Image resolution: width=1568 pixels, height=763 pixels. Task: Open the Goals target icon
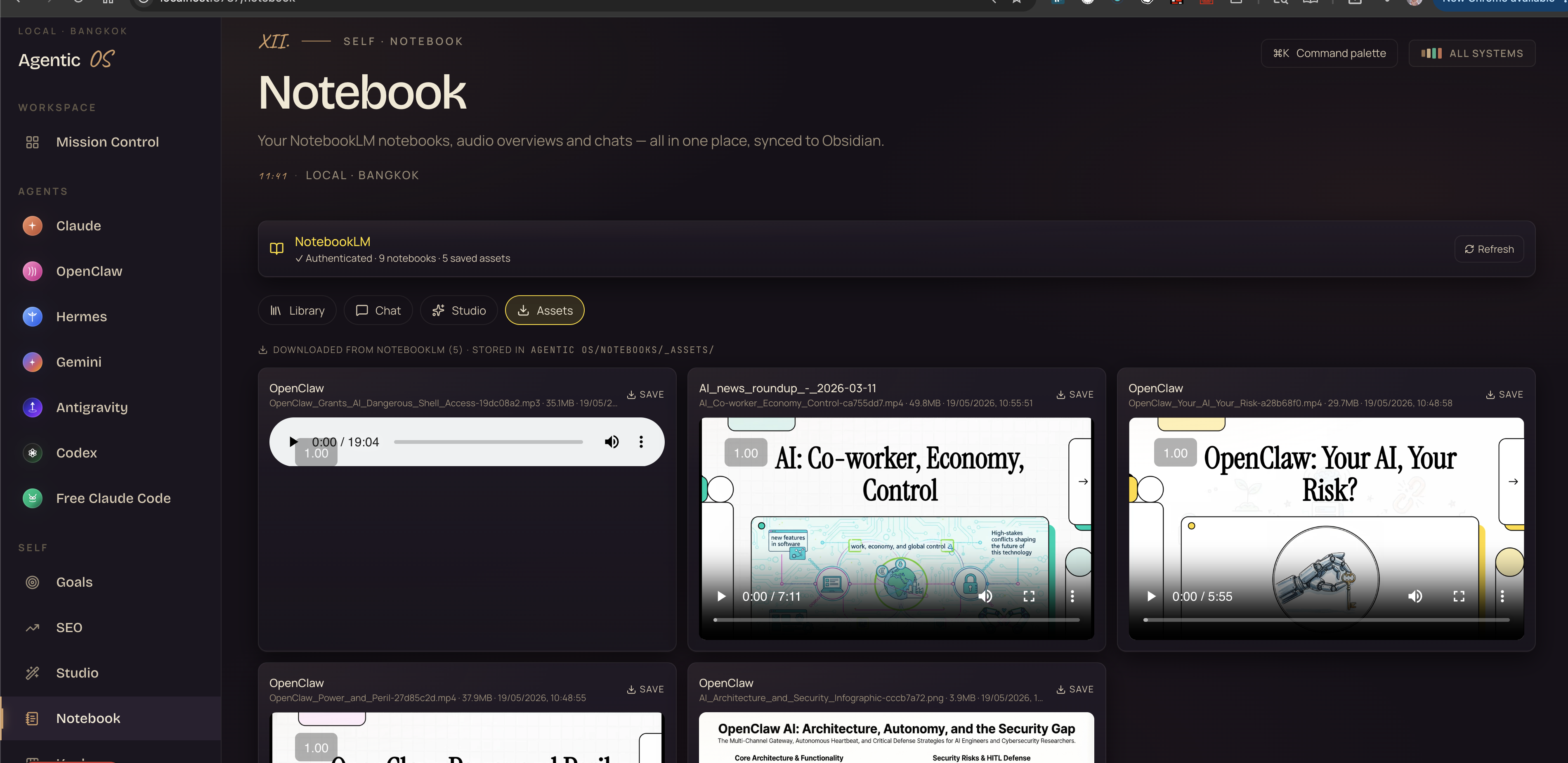coord(32,582)
